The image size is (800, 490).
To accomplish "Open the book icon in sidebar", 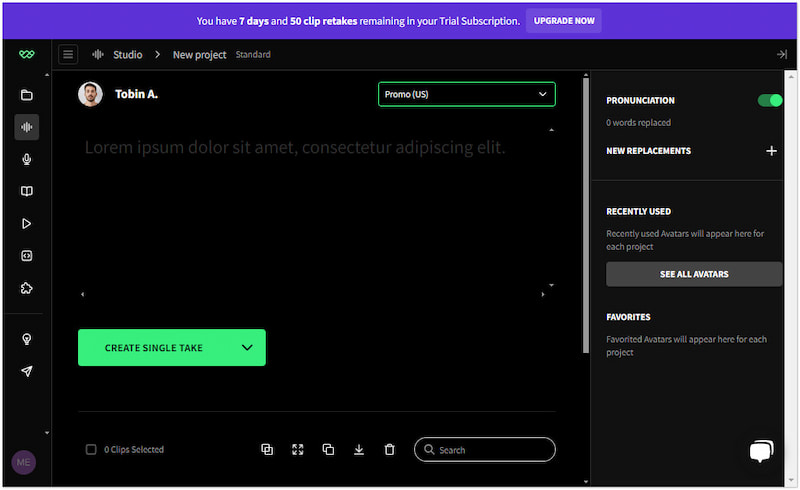I will click(27, 191).
